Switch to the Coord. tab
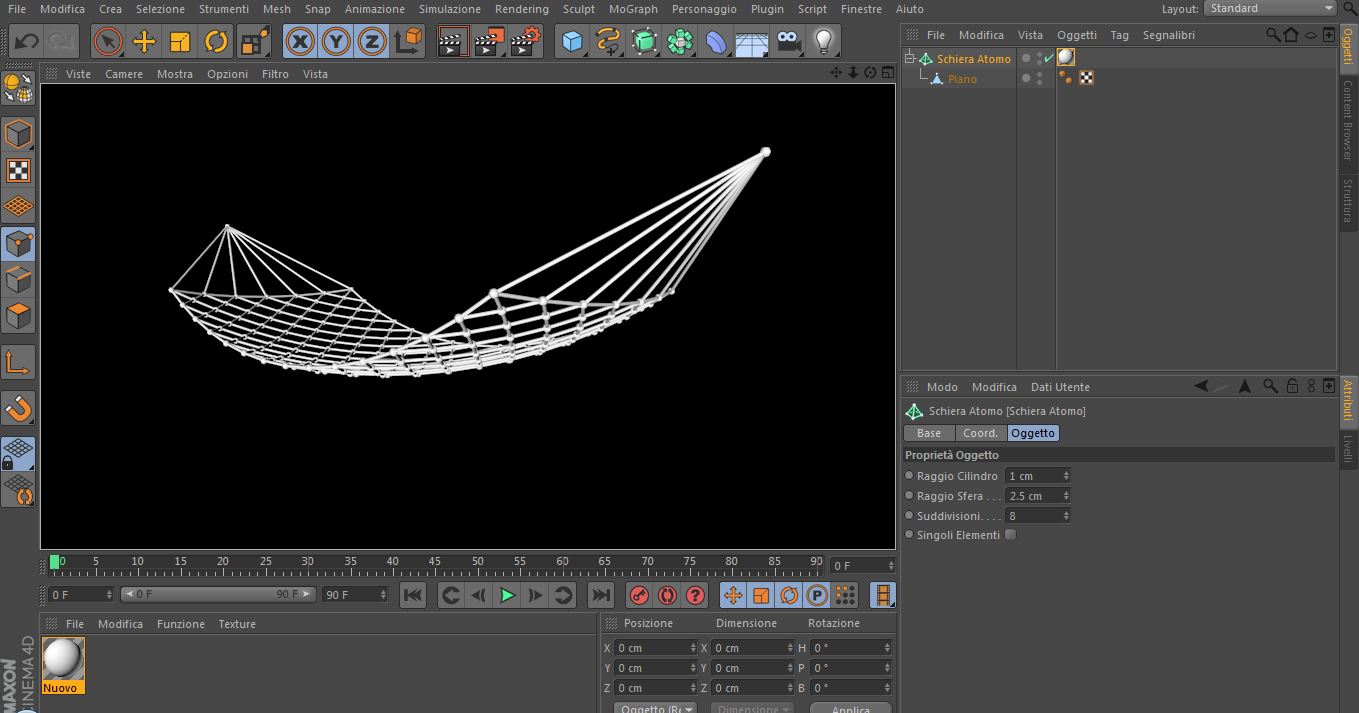1359x713 pixels. 980,433
